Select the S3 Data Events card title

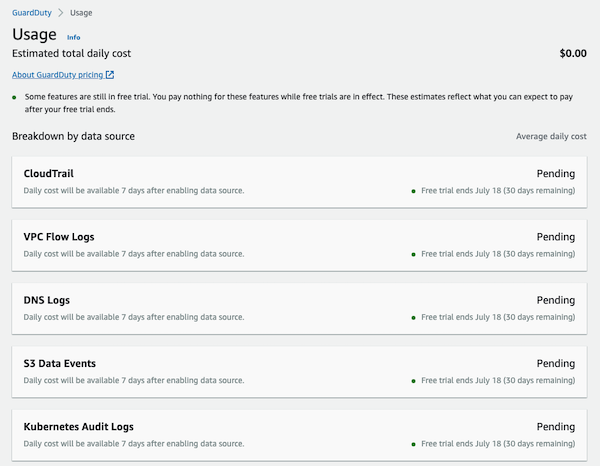click(60, 363)
